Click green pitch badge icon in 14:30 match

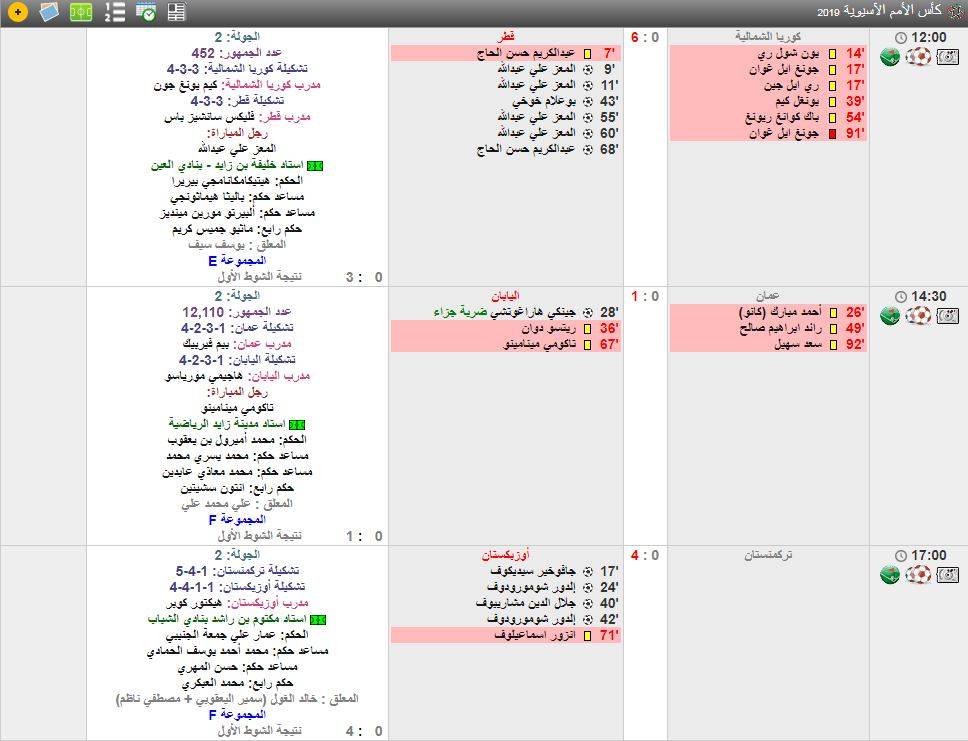tap(890, 316)
